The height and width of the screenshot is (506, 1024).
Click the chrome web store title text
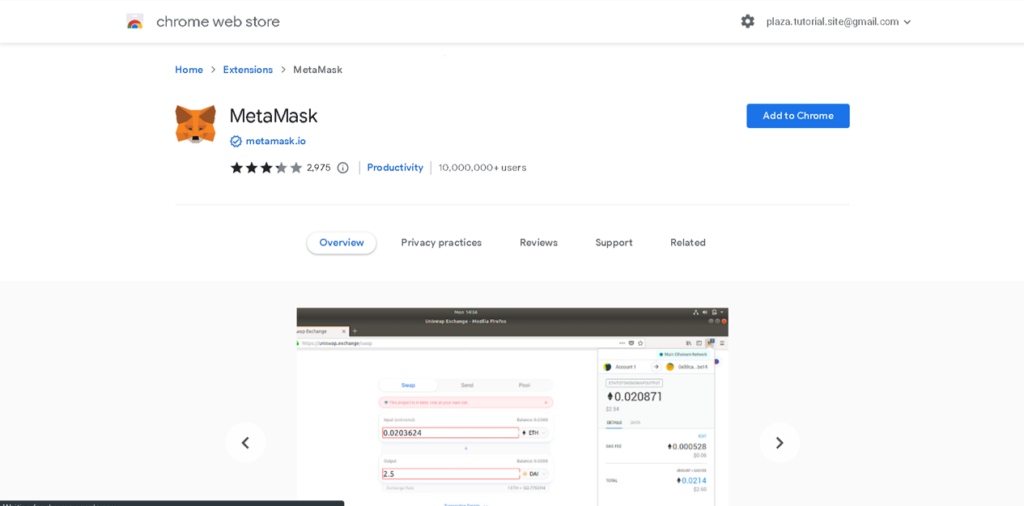(x=218, y=22)
